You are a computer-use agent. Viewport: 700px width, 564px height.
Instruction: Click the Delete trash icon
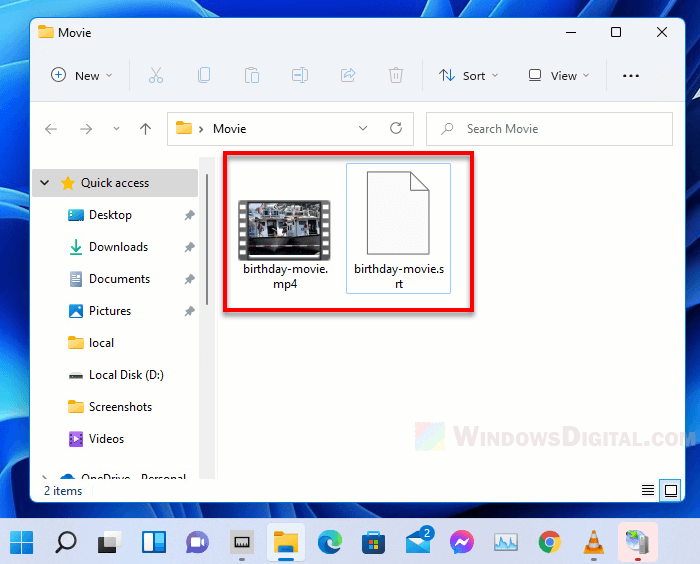tap(396, 75)
